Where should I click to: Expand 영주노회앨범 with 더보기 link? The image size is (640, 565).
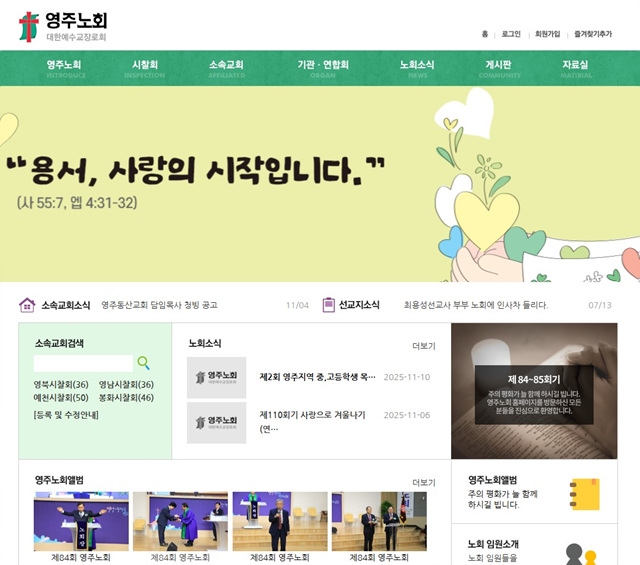point(423,482)
